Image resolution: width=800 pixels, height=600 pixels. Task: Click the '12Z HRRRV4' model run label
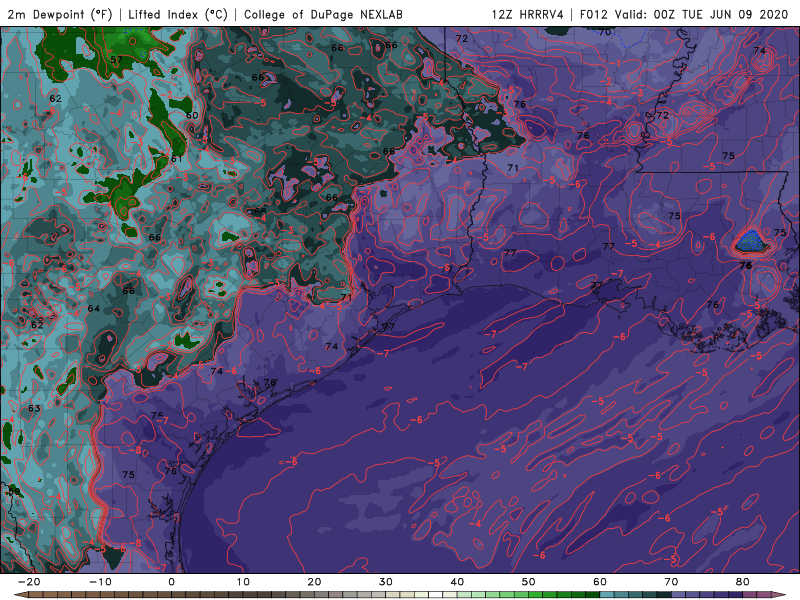528,14
